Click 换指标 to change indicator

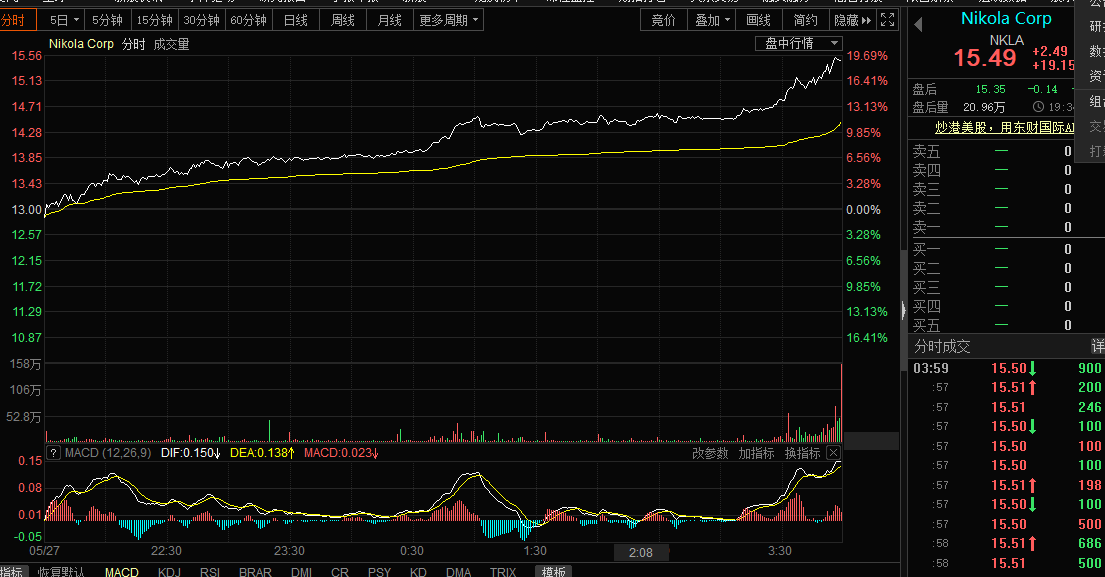pyautogui.click(x=803, y=453)
